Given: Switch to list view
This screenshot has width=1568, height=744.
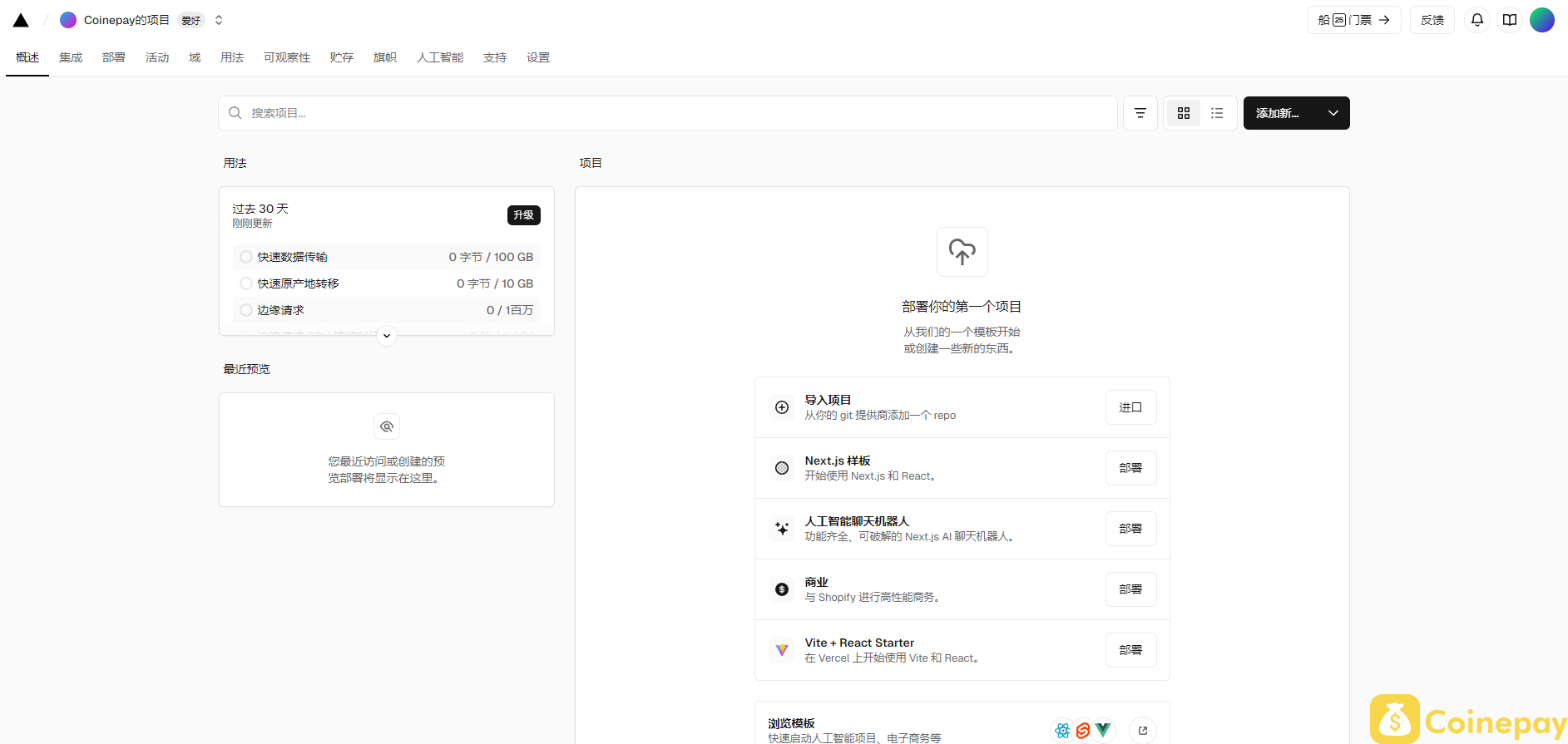Looking at the screenshot, I should coord(1217,113).
